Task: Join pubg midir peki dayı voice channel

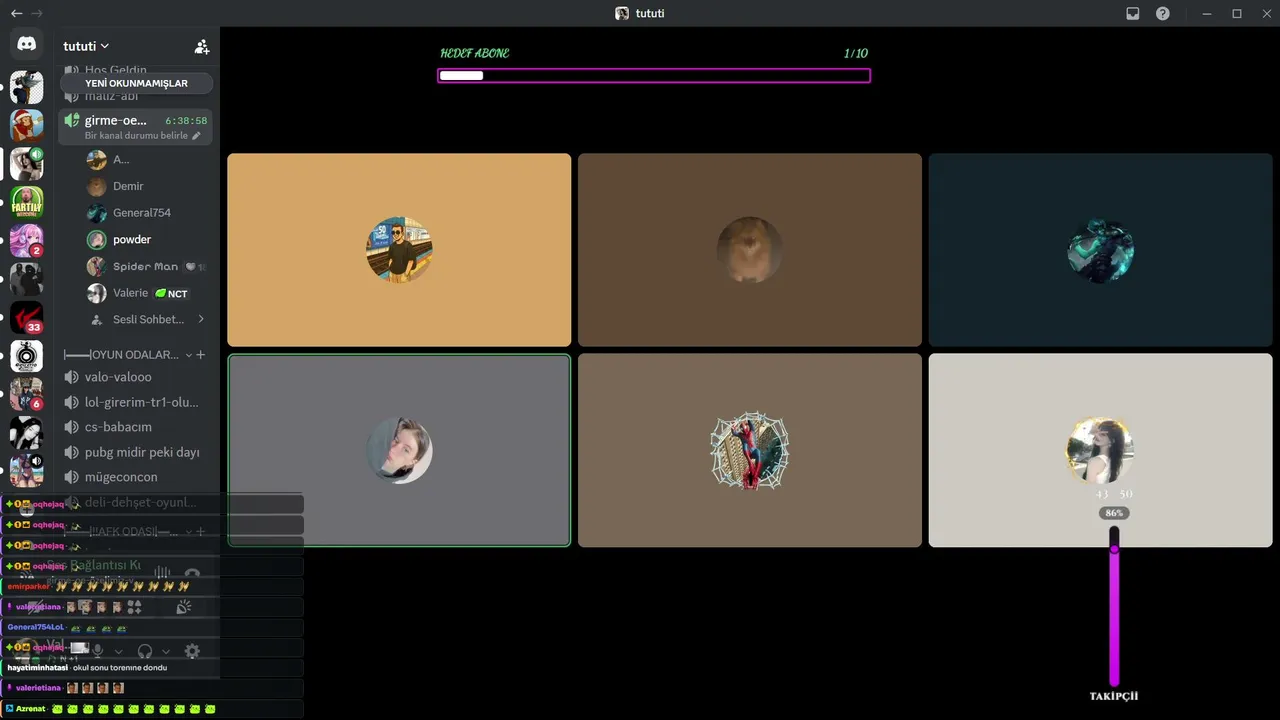Action: click(x=136, y=452)
